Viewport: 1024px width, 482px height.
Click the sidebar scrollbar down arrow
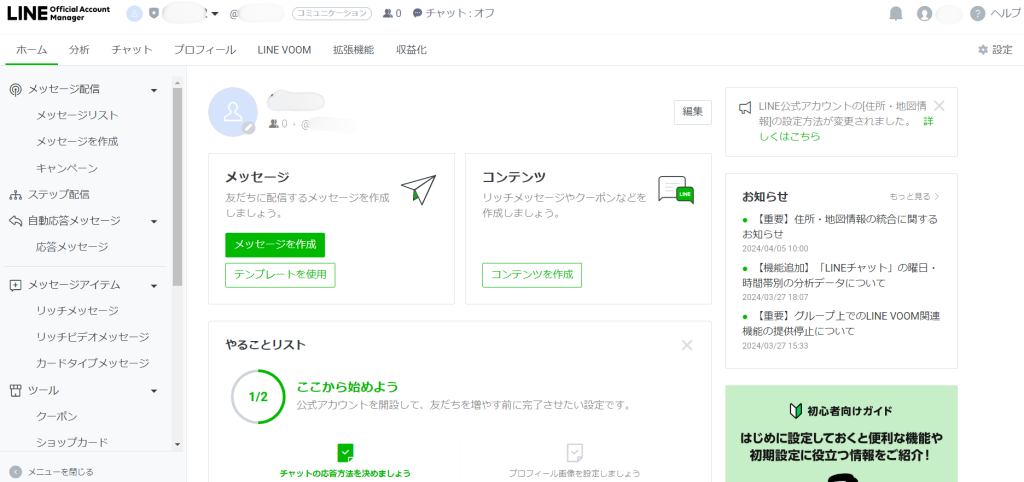coord(177,444)
